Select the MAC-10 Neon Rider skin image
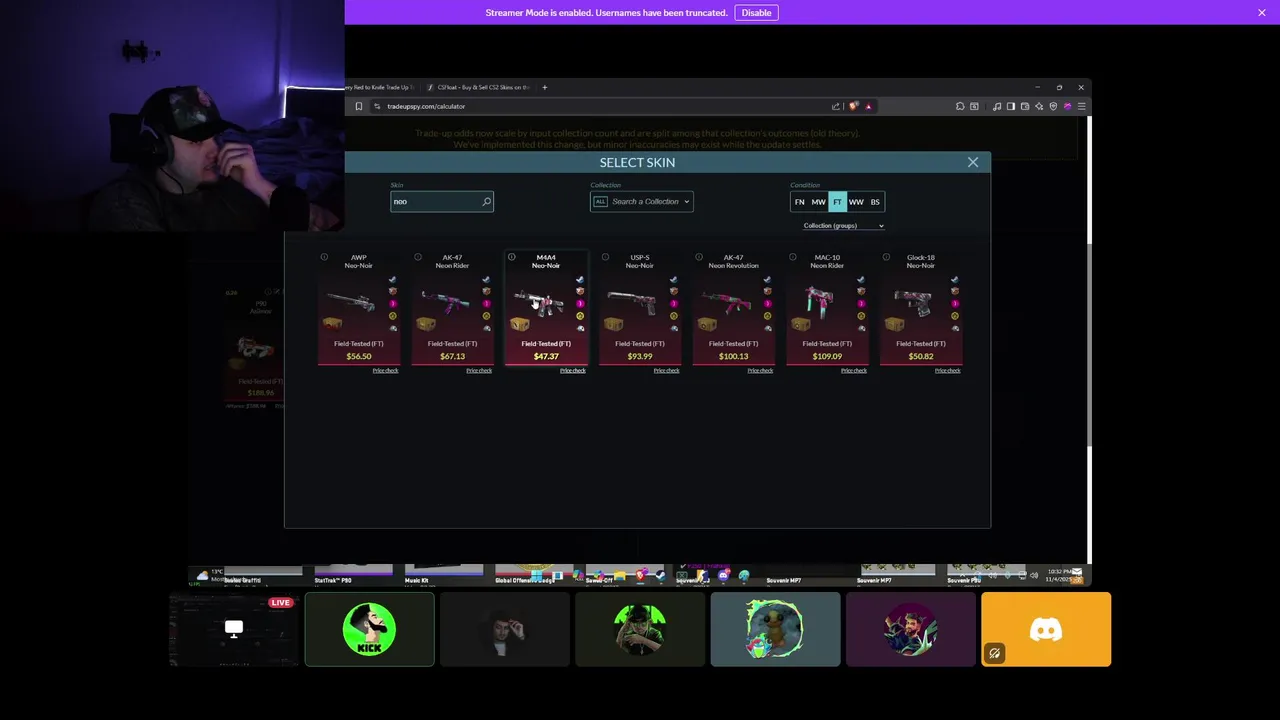 [821, 302]
